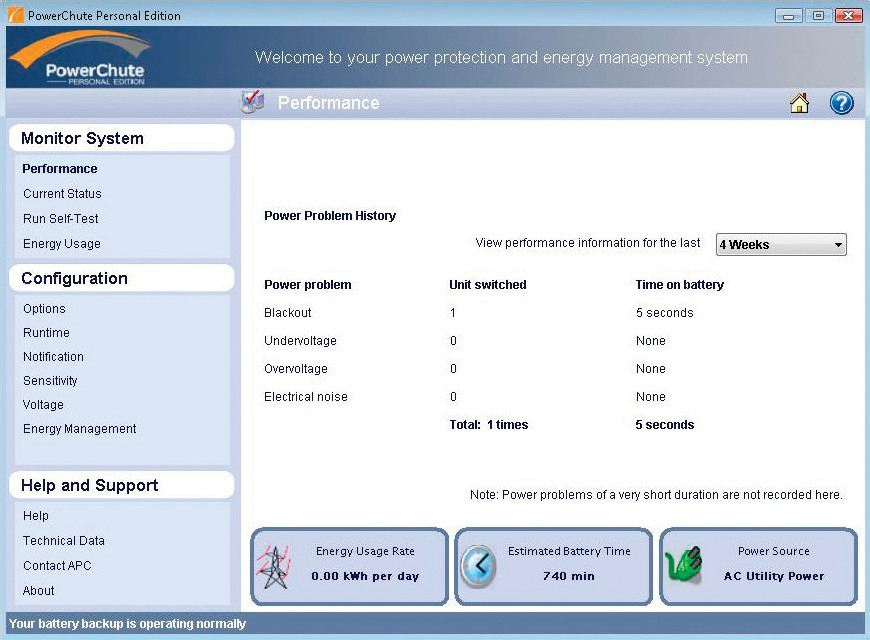Click the Energy Usage Rate panel
The image size is (870, 640).
tap(350, 566)
